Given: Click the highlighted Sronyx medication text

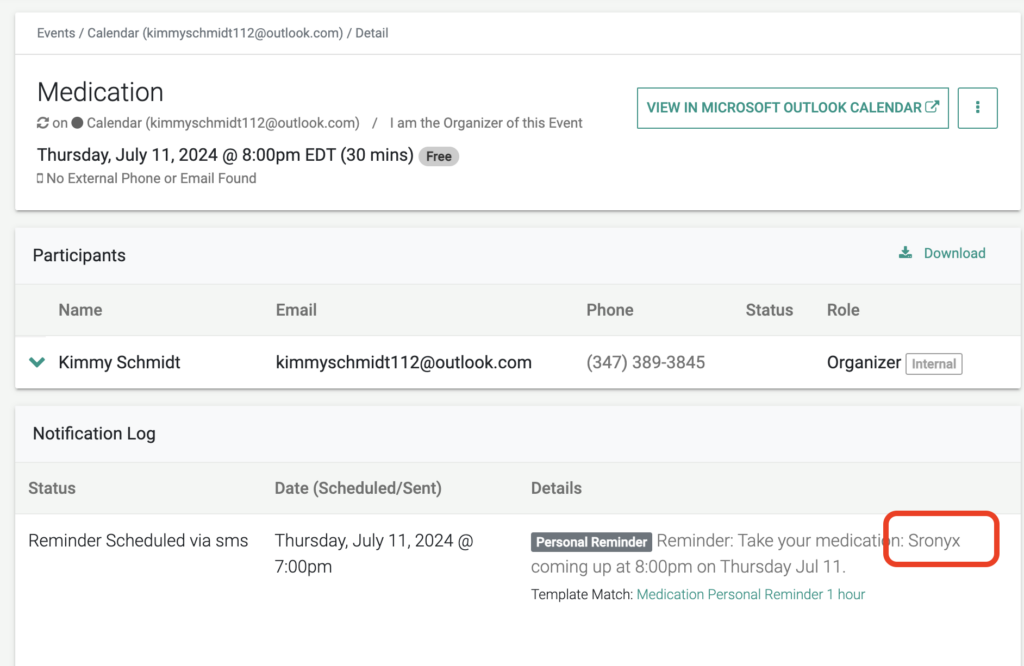Looking at the screenshot, I should point(934,541).
